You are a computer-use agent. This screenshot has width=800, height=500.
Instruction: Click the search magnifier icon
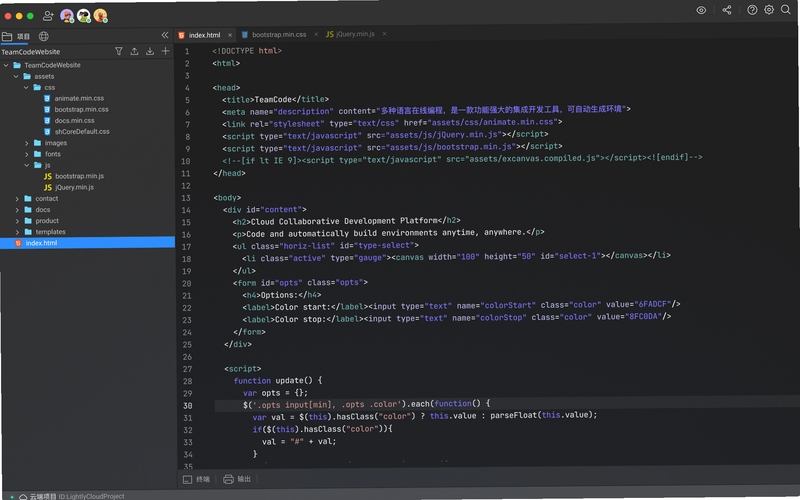coord(786,9)
